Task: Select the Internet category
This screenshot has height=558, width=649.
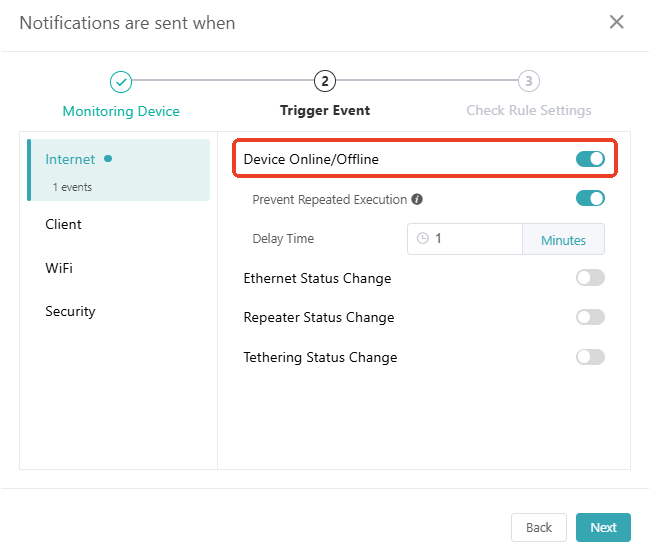Action: (x=70, y=160)
